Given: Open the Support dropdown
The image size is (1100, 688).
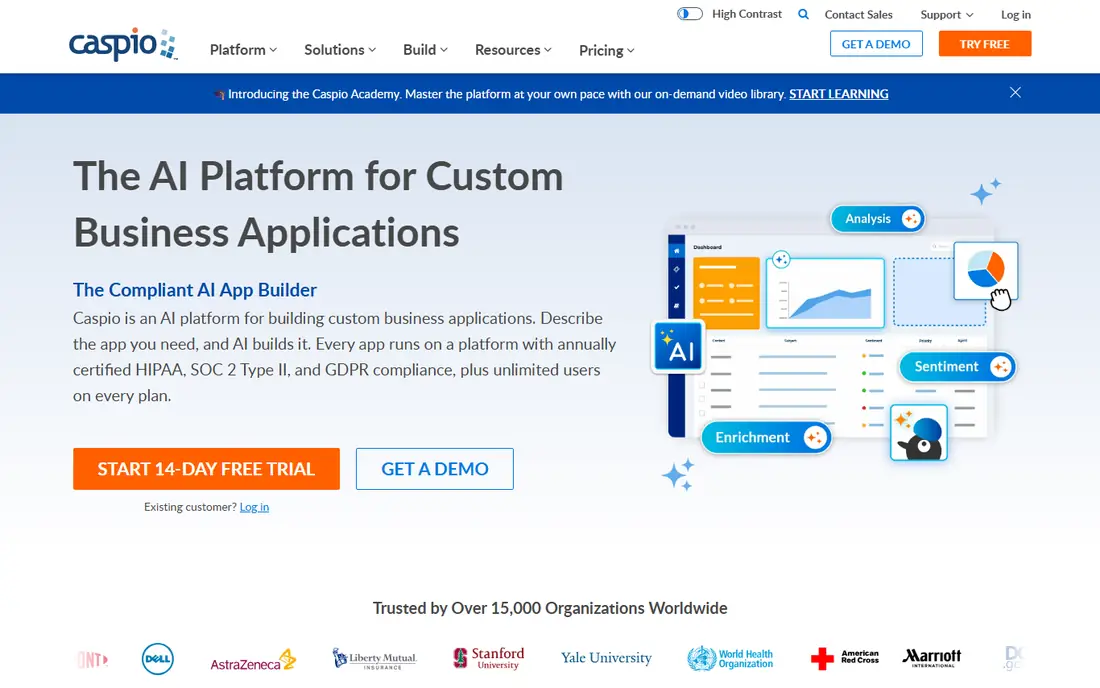Looking at the screenshot, I should pos(947,15).
